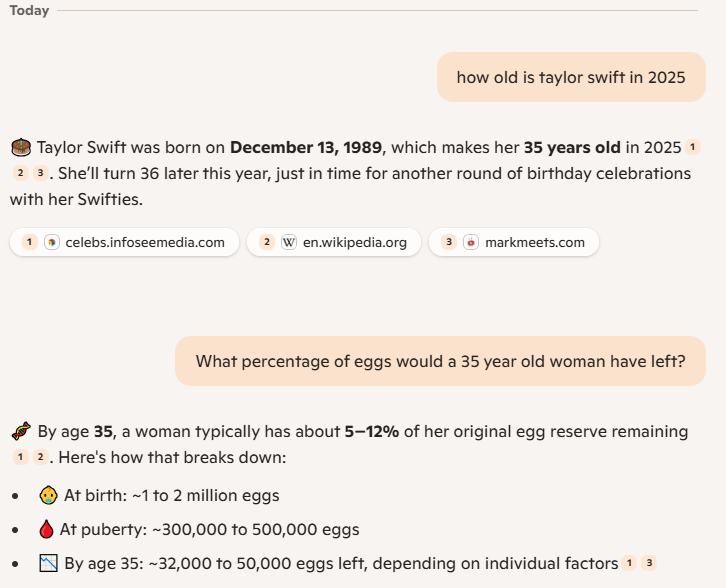Select the 'how old is taylor swift in 2025' message
This screenshot has height=588, width=726.
click(x=571, y=77)
